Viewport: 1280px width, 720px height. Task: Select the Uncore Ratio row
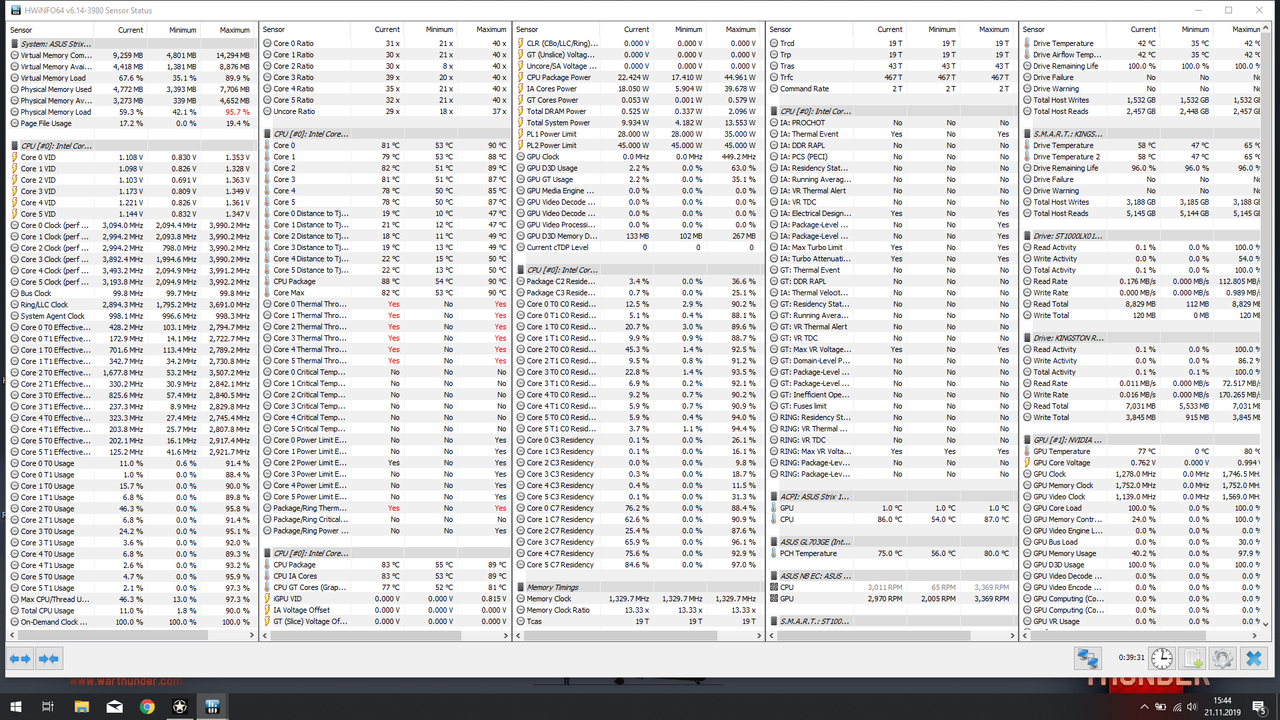[x=385, y=112]
